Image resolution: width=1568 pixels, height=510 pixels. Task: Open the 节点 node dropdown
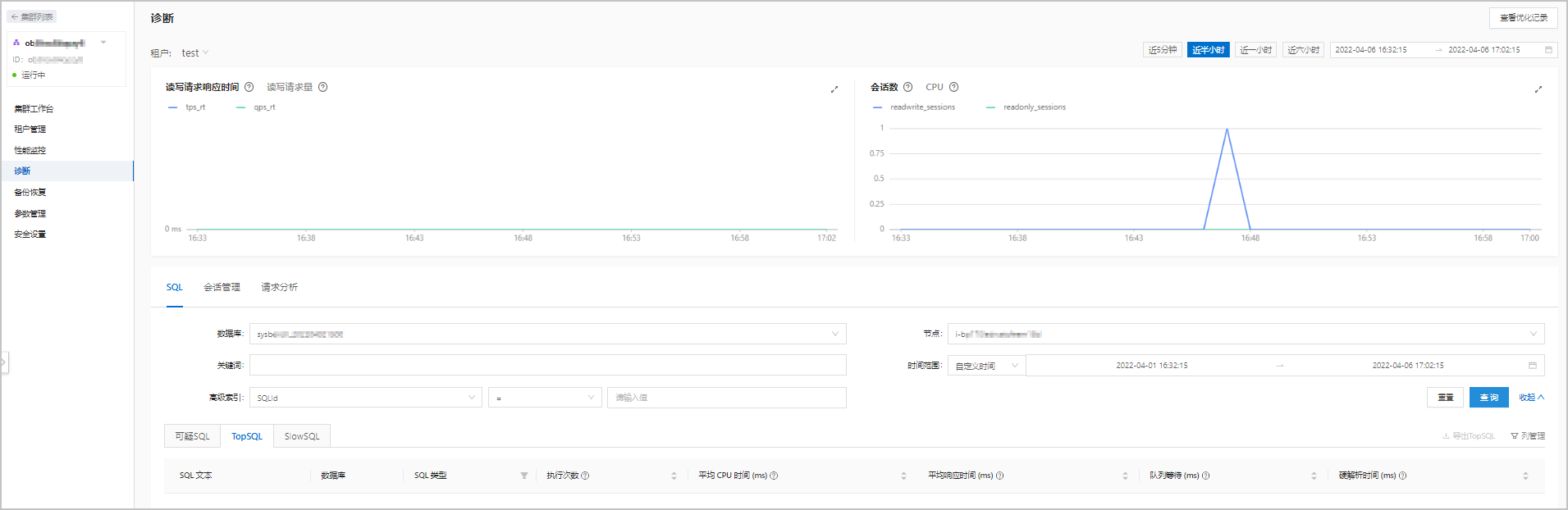(1246, 334)
